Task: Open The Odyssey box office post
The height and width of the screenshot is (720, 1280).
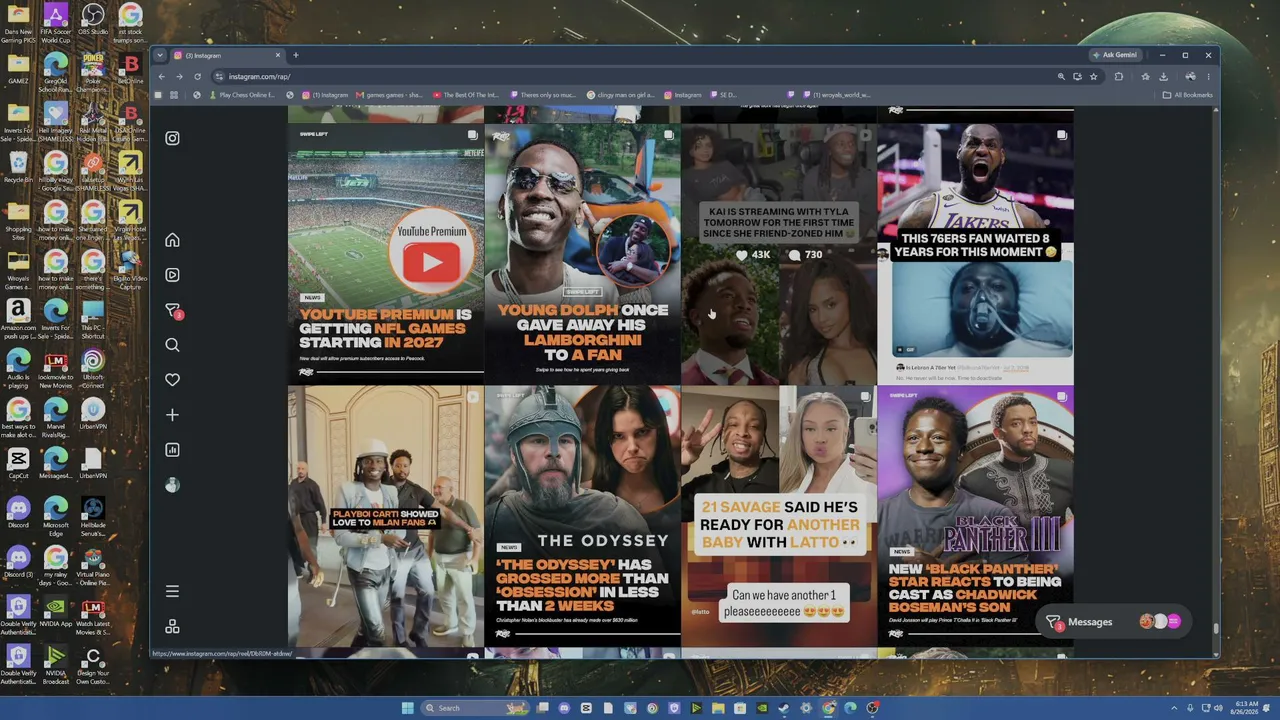Action: [x=582, y=517]
